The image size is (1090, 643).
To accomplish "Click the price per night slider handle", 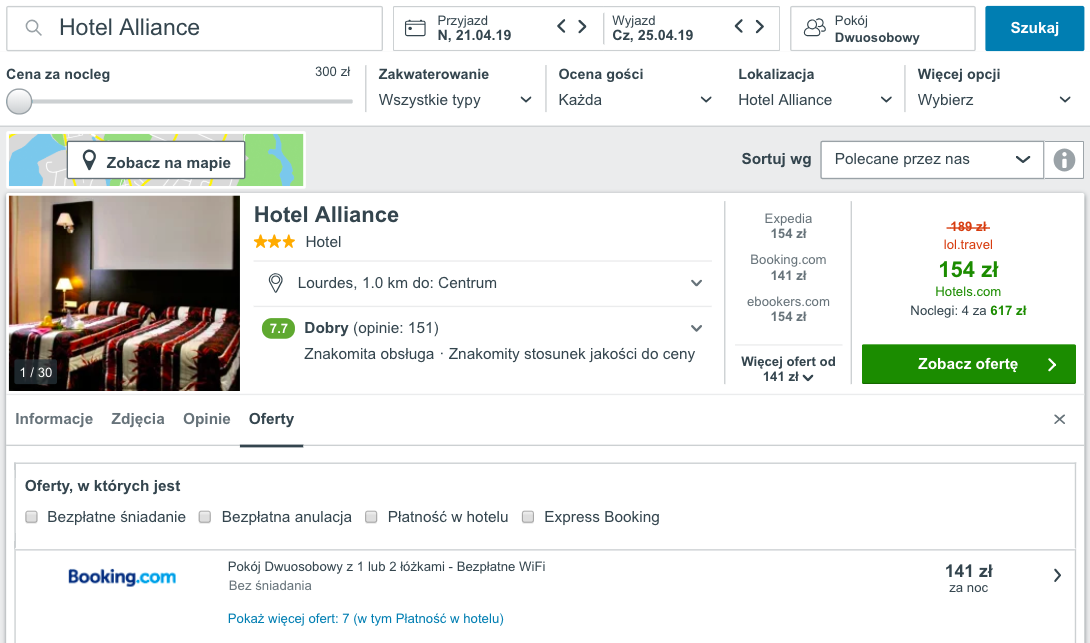I will (19, 101).
